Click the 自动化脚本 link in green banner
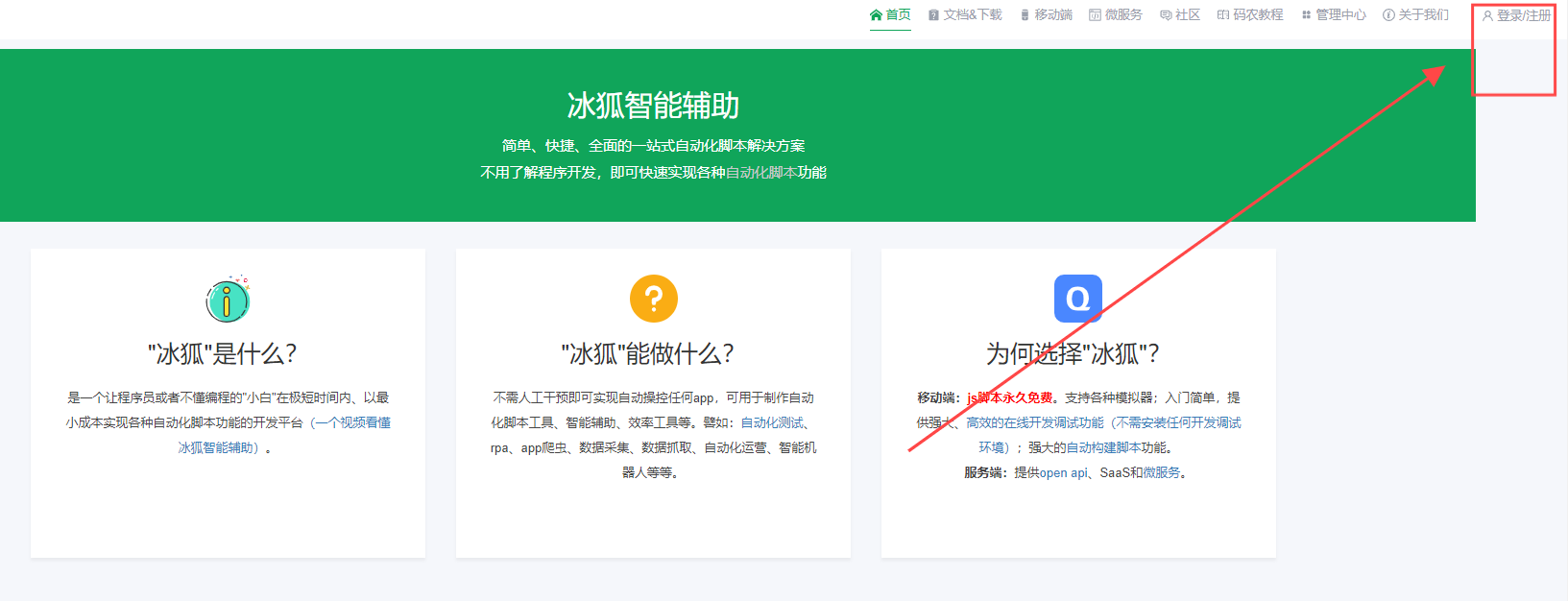This screenshot has height=601, width=1568. [x=761, y=173]
